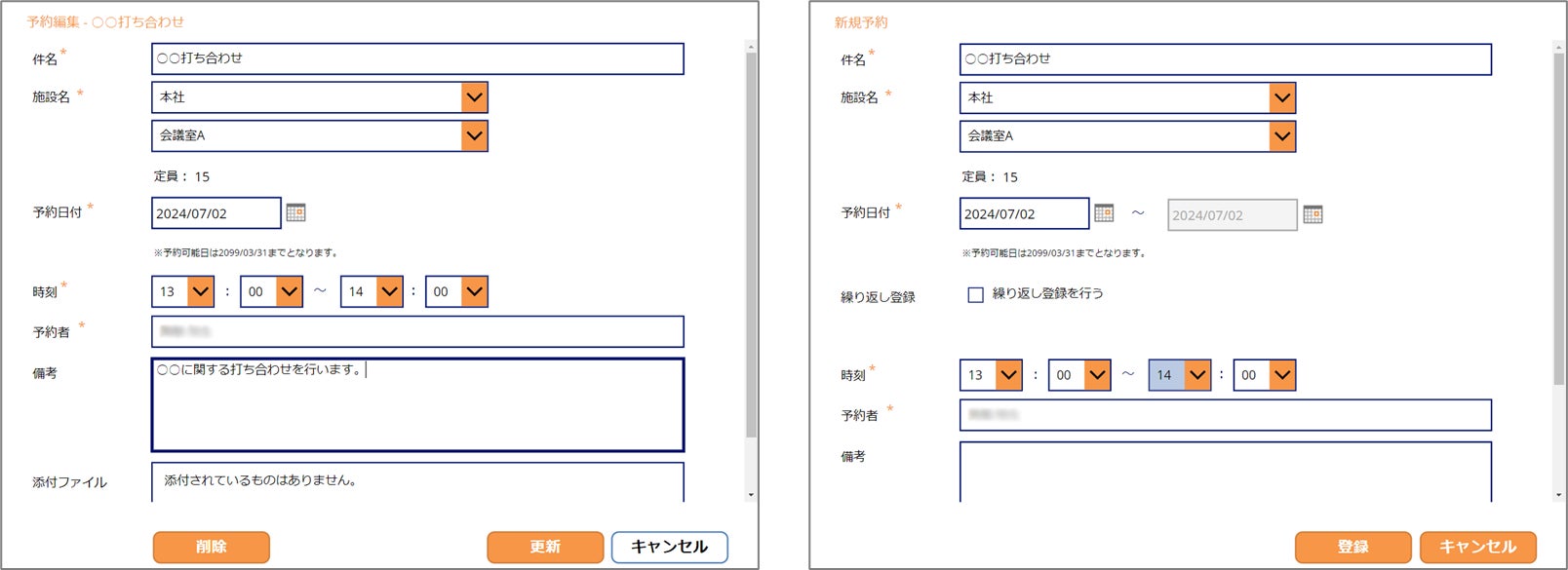The width and height of the screenshot is (1568, 570).
Task: Click edit dialog vertical scrollbar thumb
Action: tap(751, 244)
